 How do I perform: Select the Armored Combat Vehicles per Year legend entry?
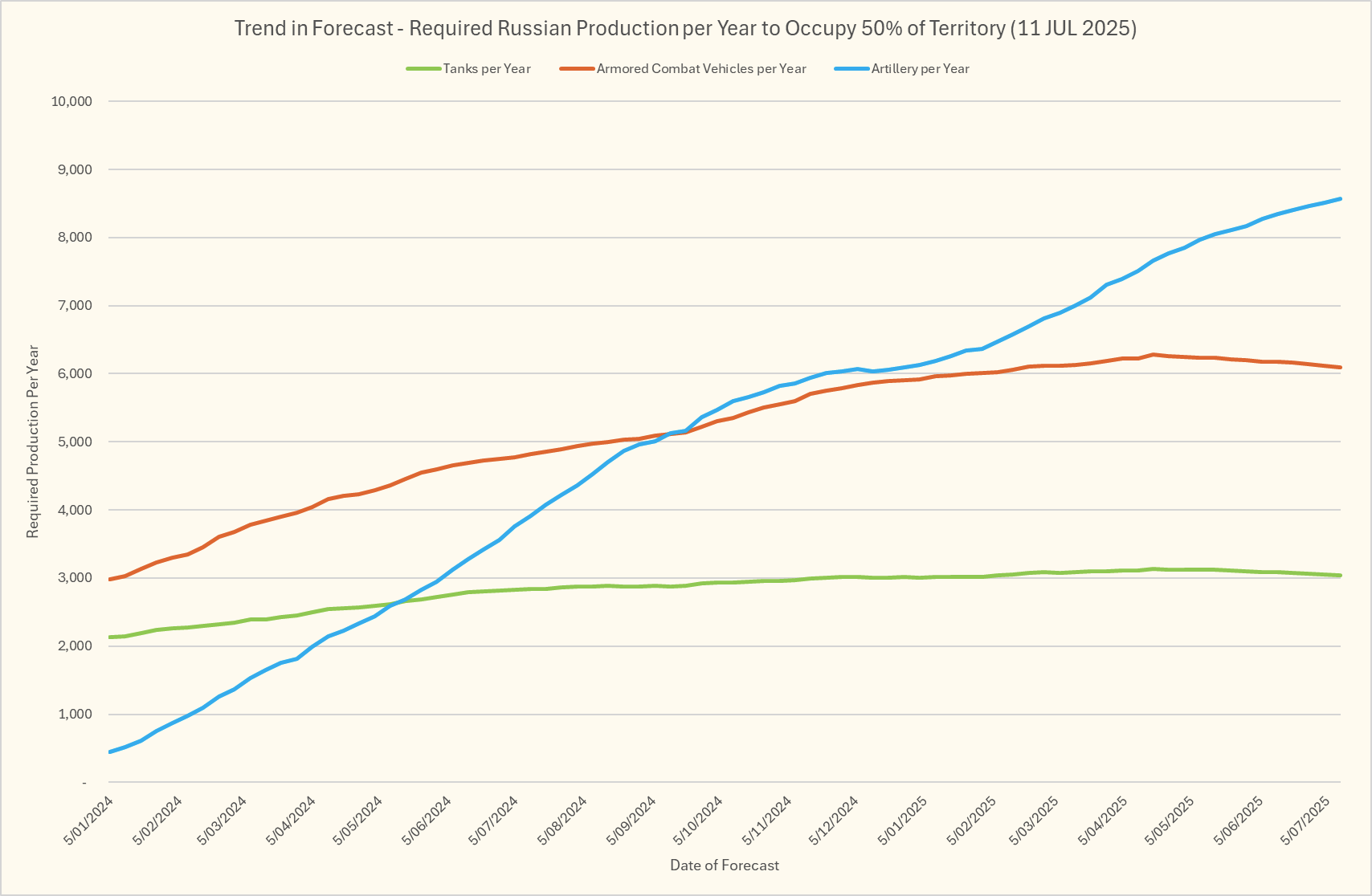pyautogui.click(x=683, y=69)
